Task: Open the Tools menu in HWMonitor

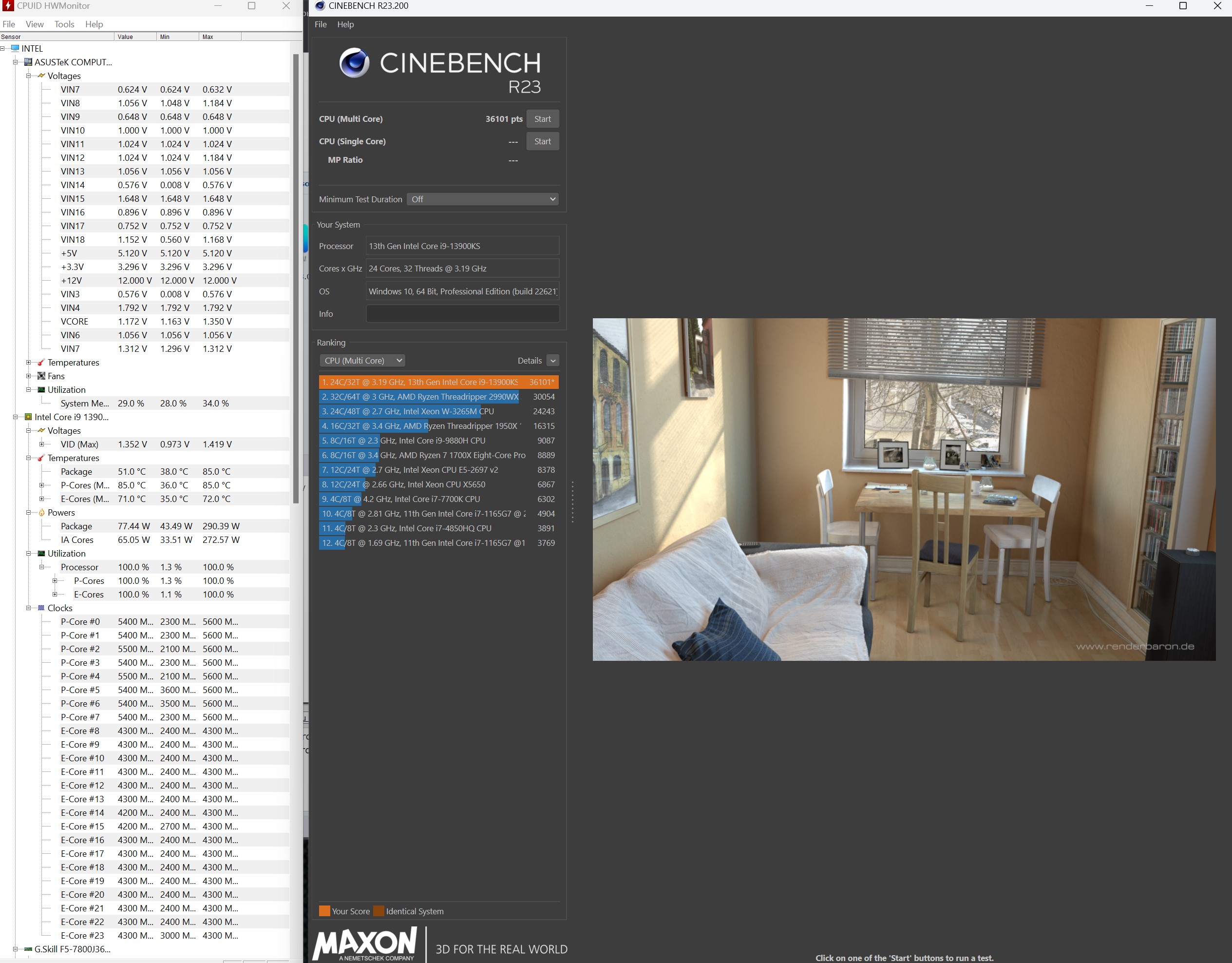Action: click(x=64, y=24)
